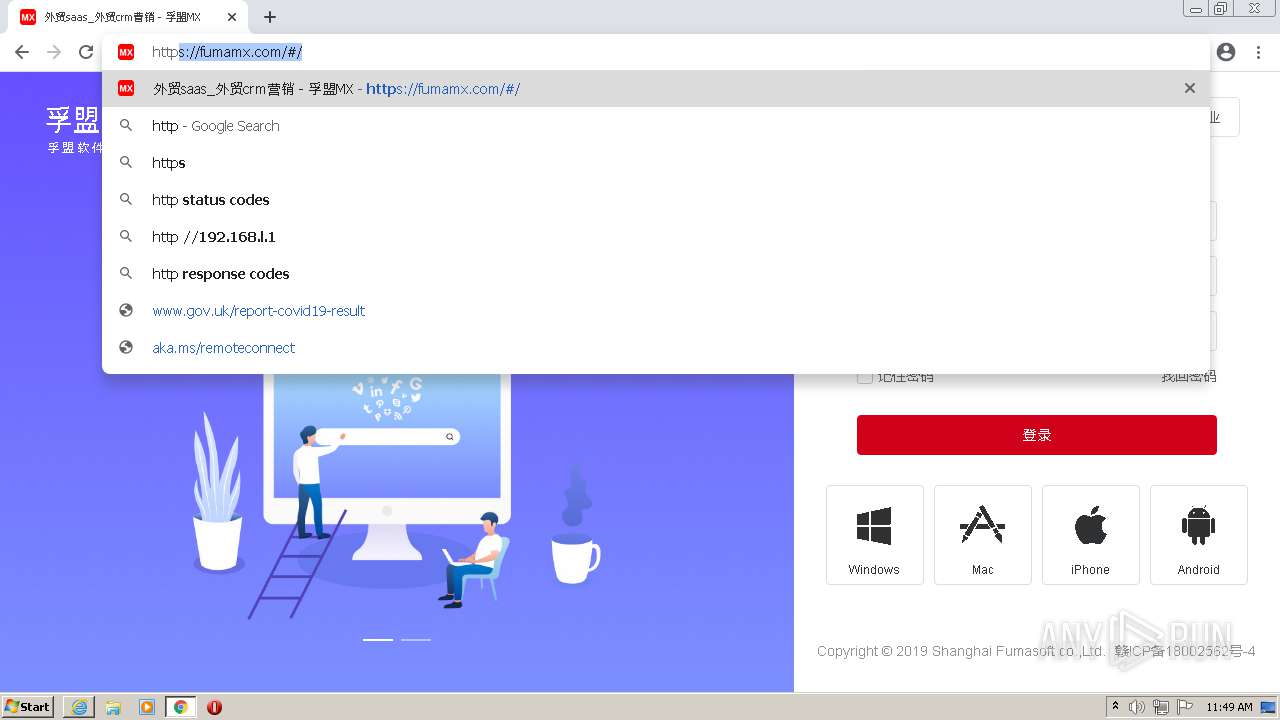
Task: Open the Action Center flag icon
Action: [1185, 707]
